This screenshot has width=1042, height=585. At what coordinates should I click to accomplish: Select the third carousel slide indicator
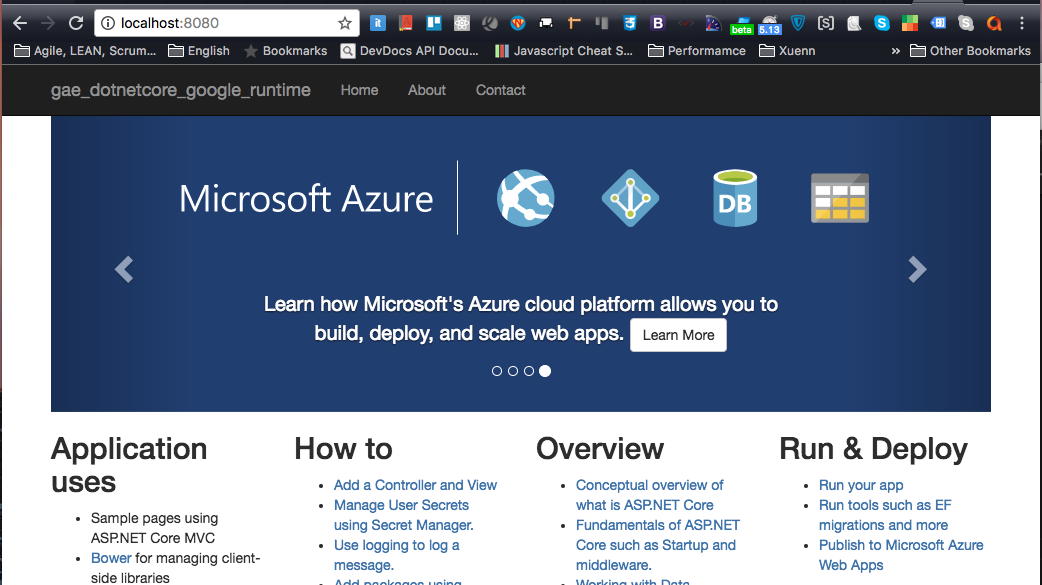529,371
